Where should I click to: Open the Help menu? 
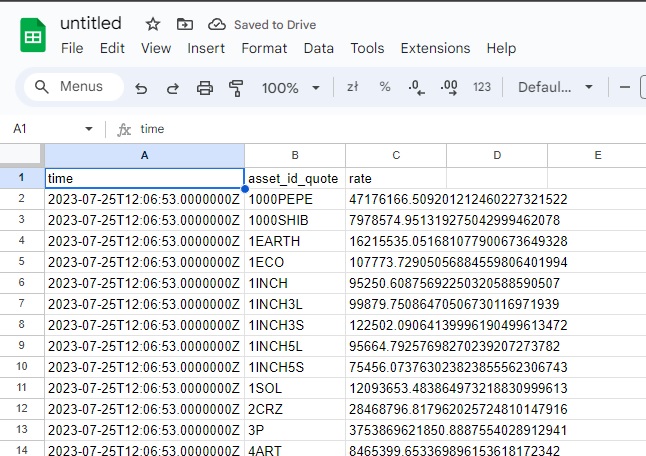pos(501,48)
